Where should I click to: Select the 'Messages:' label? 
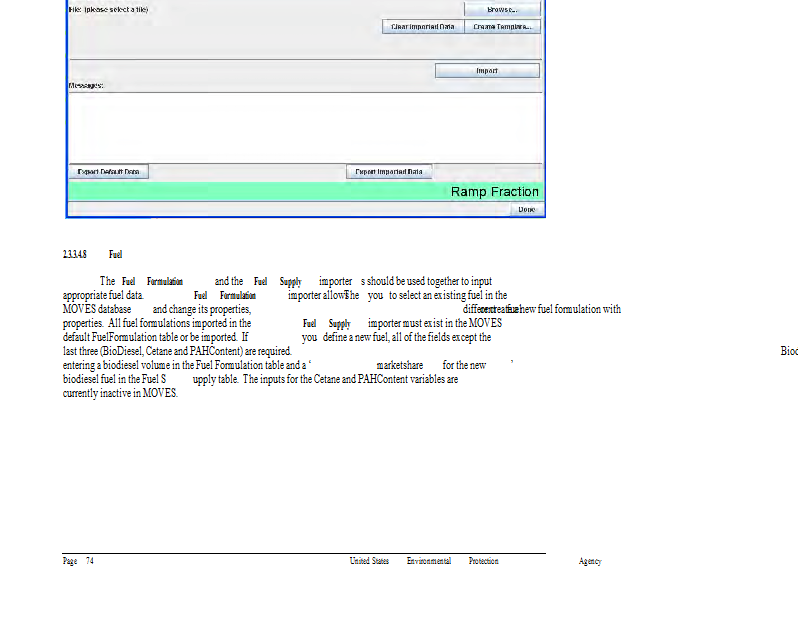click(86, 86)
